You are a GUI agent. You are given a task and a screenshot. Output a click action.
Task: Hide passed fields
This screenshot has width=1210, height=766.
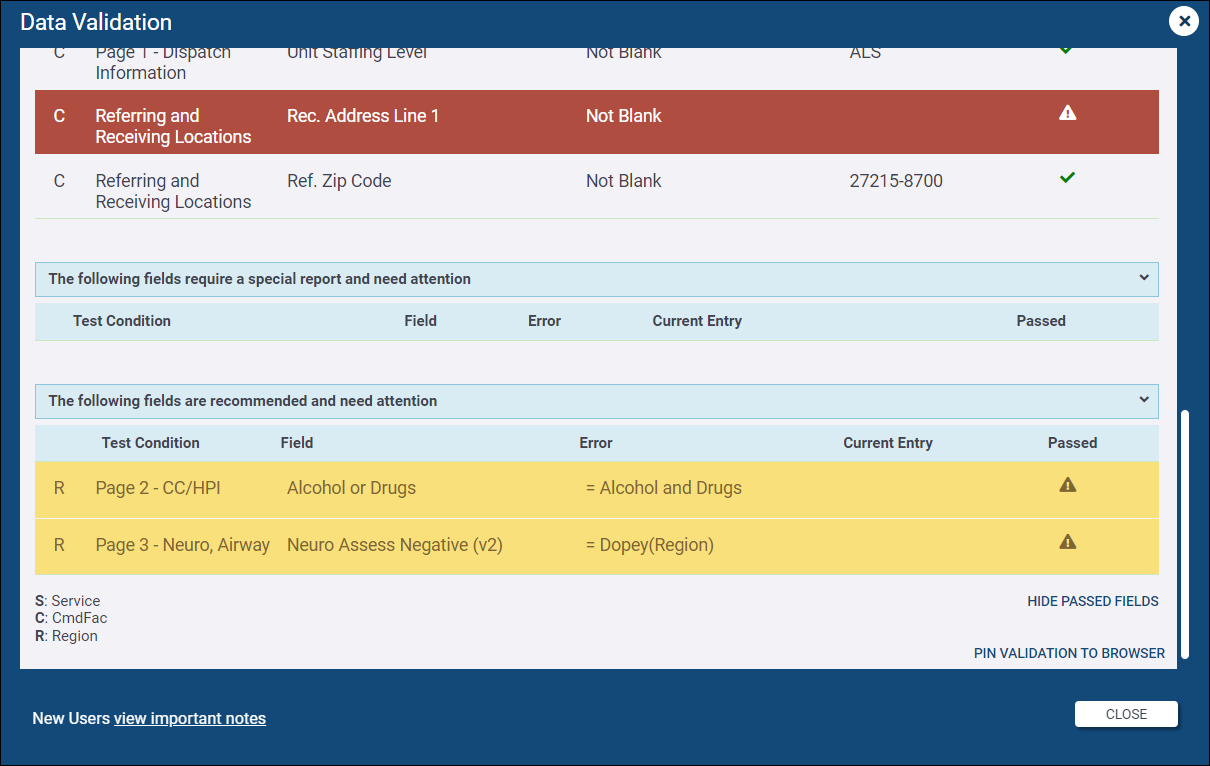click(x=1093, y=601)
